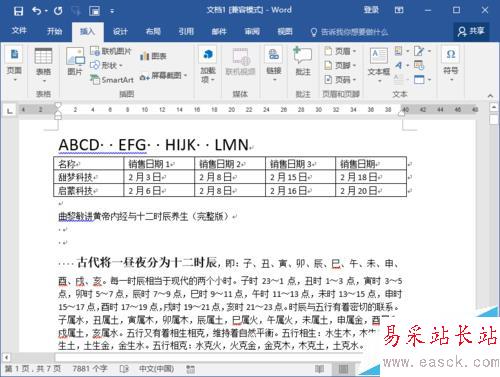Add a signature line icon

(x=422, y=51)
